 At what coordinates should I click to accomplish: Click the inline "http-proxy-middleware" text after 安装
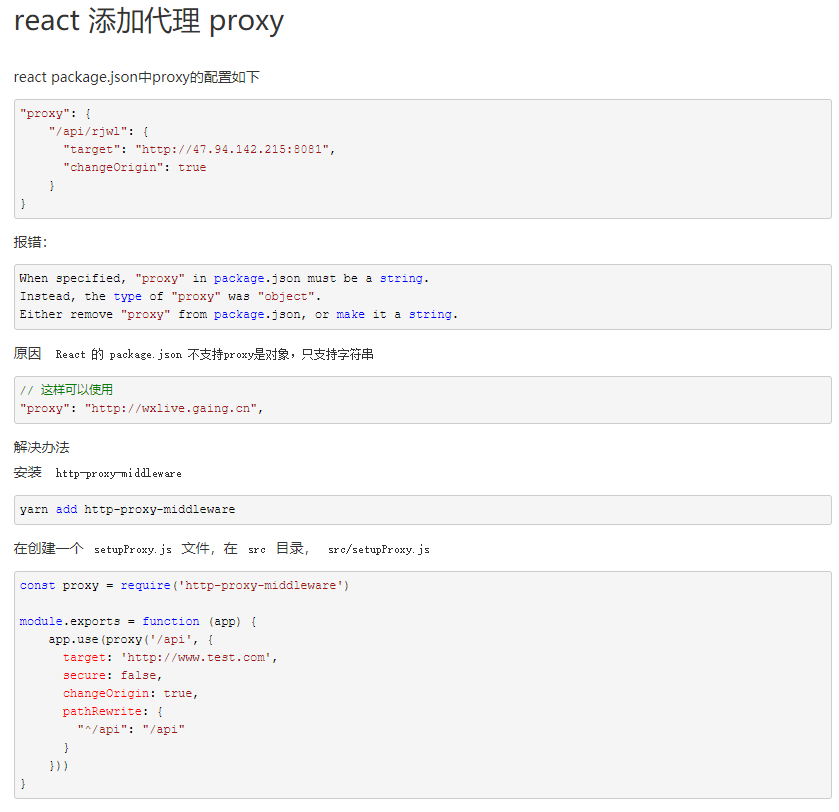[119, 473]
